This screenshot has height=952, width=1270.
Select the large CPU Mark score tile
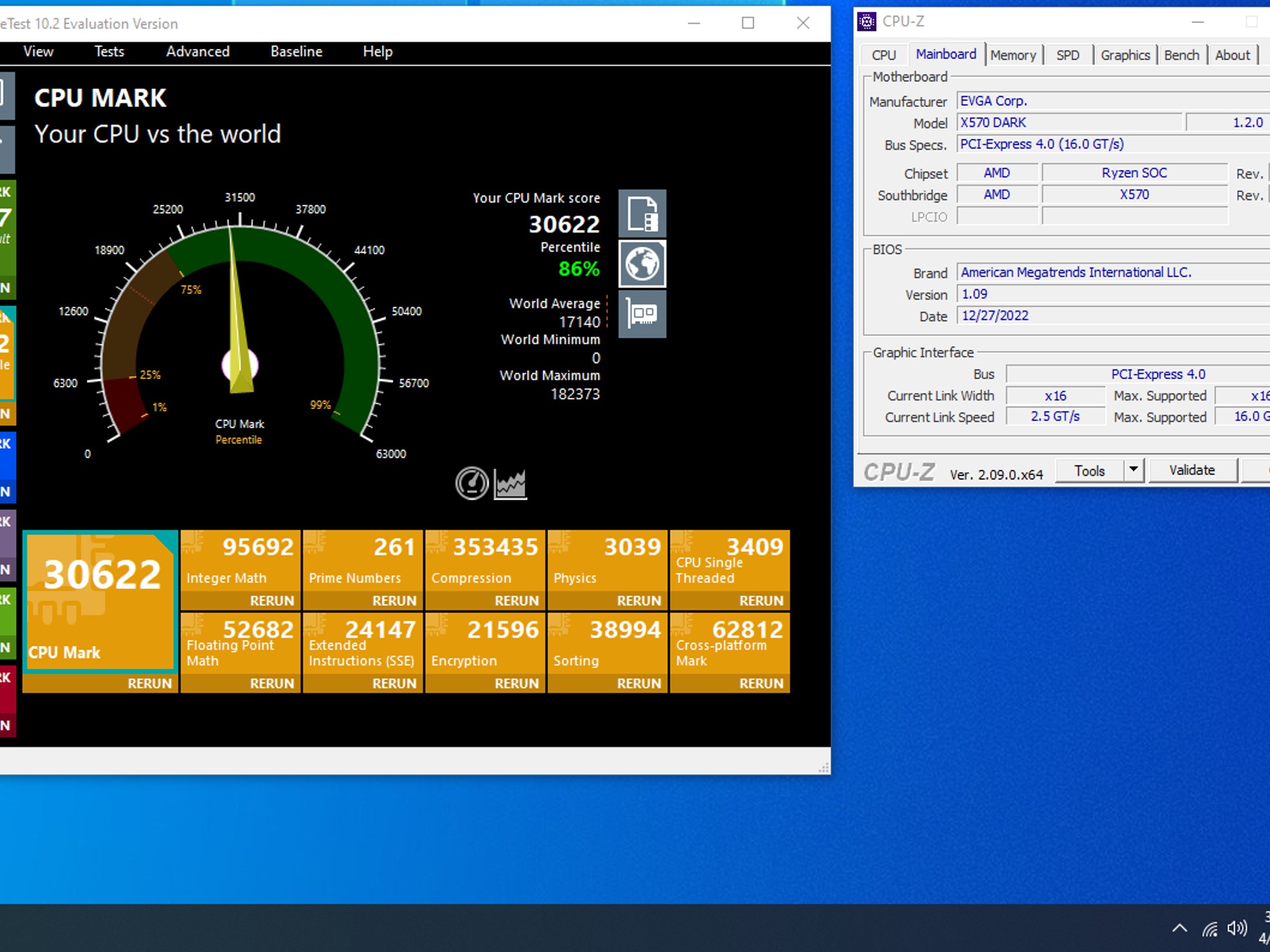point(100,602)
